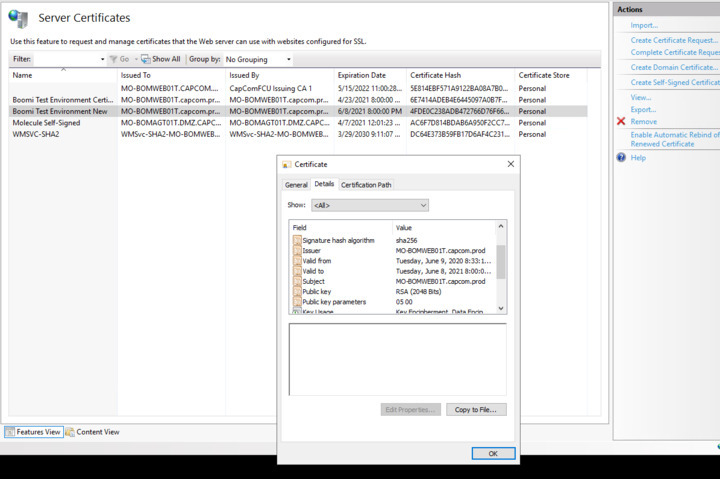
Task: Open the Import action link
Action: point(644,25)
